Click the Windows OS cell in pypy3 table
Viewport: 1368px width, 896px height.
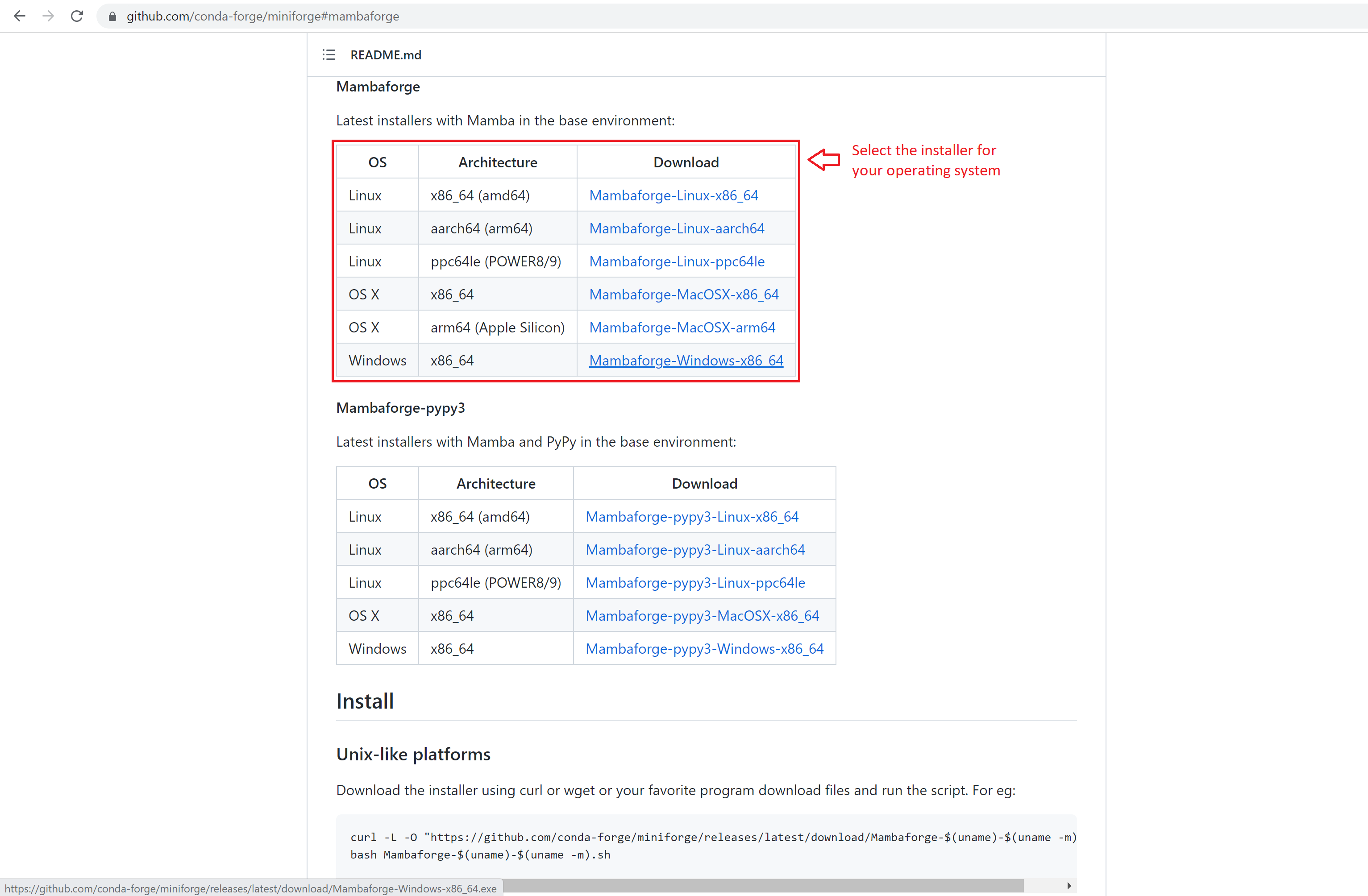(378, 649)
